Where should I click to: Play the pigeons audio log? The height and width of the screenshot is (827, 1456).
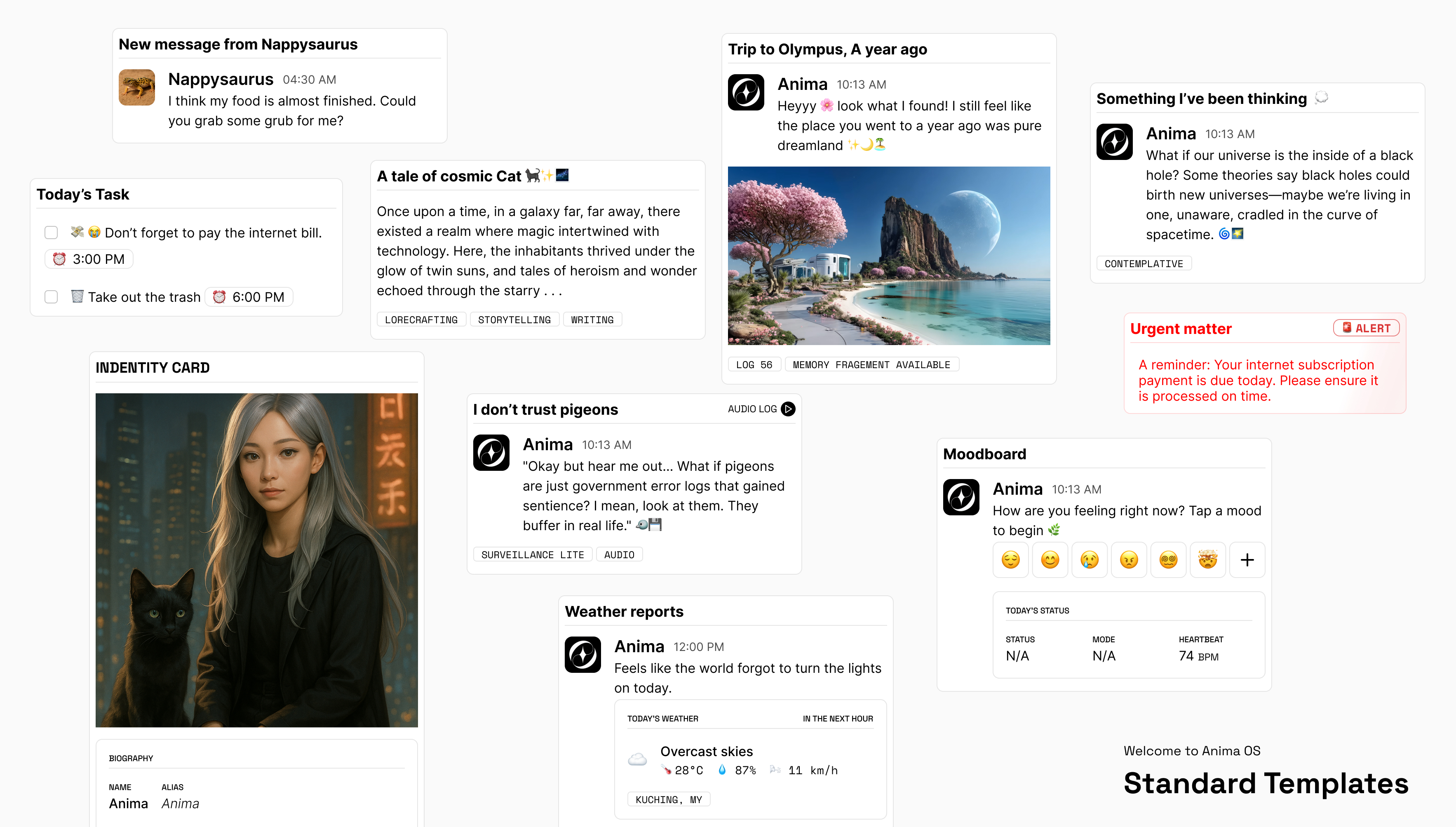pyautogui.click(x=788, y=409)
